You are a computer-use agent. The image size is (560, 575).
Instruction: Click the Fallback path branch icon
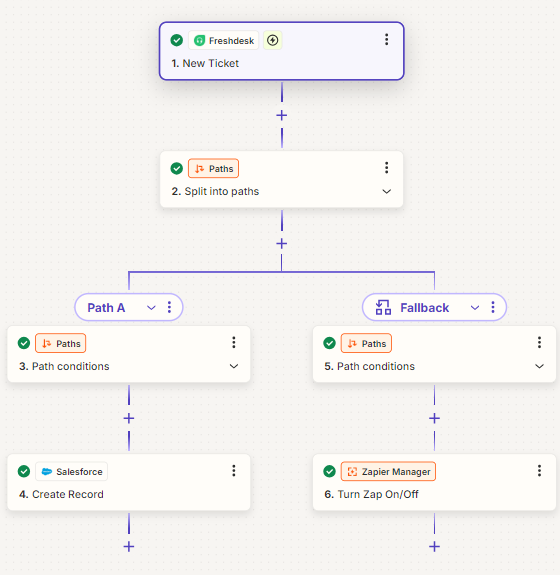point(383,307)
